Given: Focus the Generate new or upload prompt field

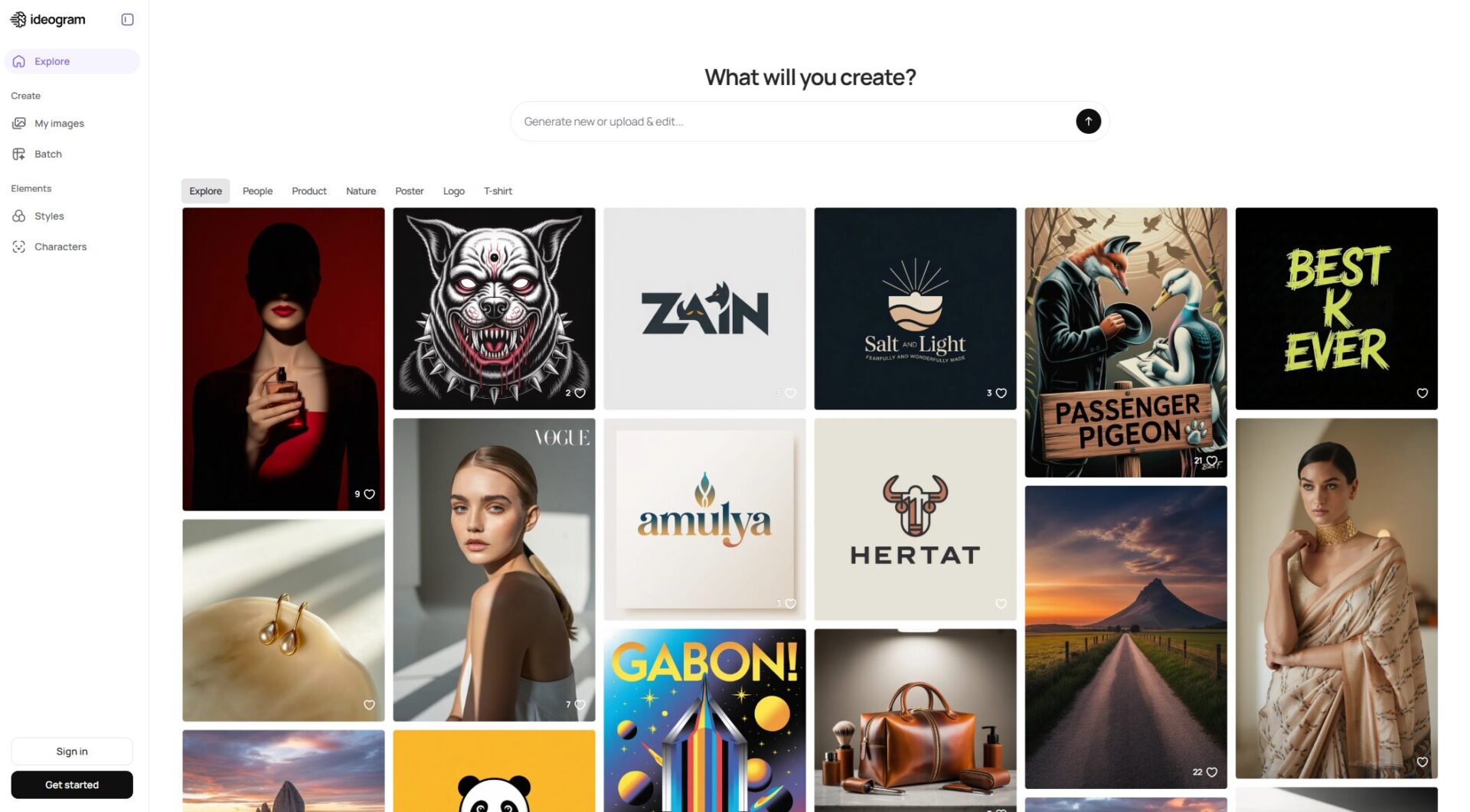Looking at the screenshot, I should (792, 122).
